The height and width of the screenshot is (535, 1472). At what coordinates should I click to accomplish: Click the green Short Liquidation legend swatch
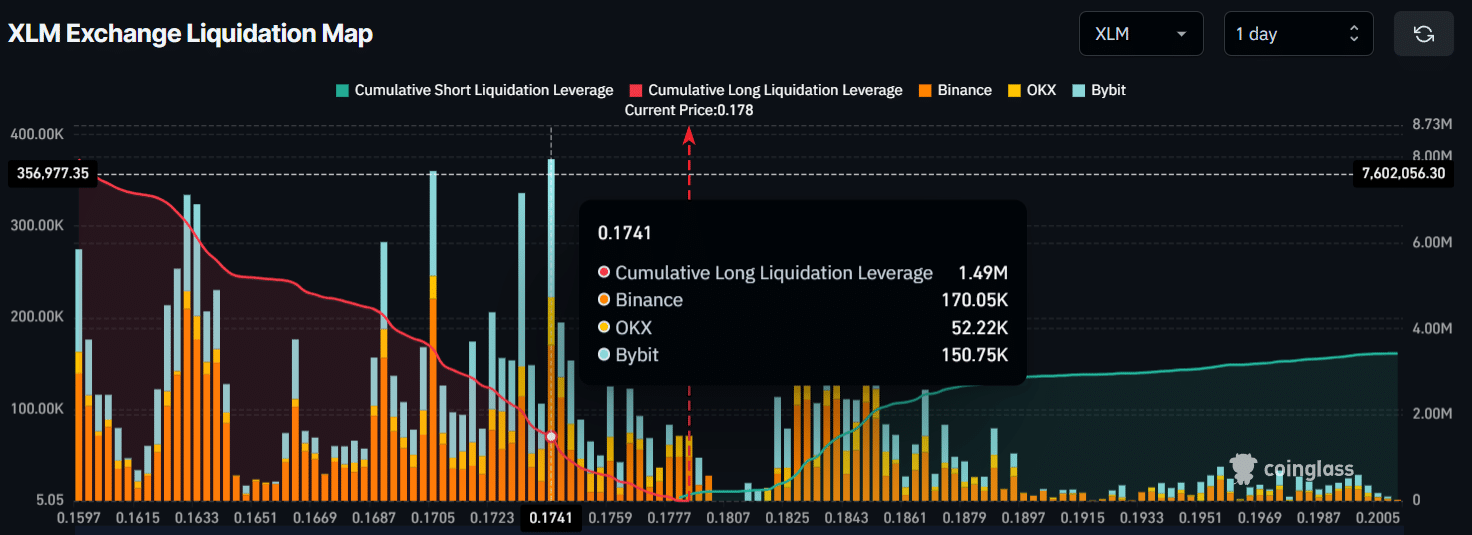(342, 90)
